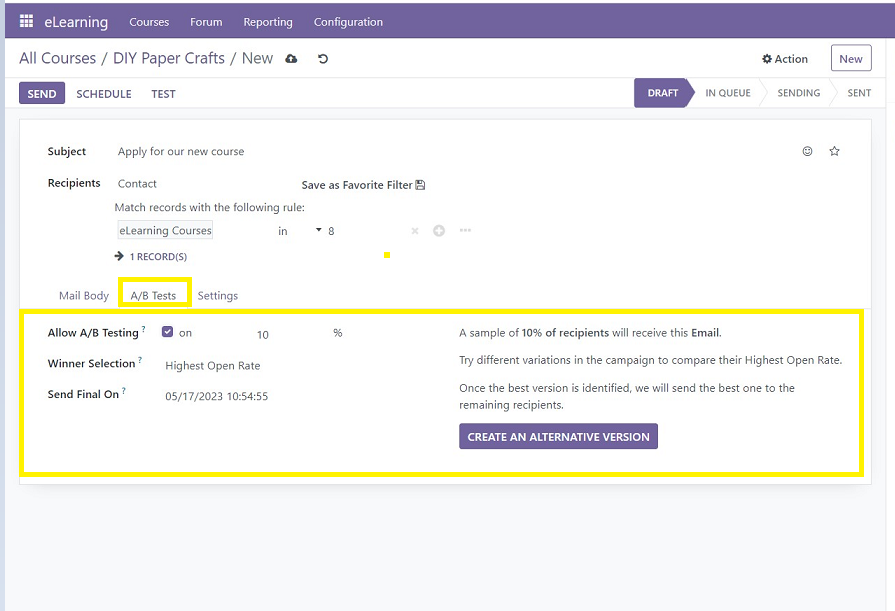Click the New button

pyautogui.click(x=850, y=58)
